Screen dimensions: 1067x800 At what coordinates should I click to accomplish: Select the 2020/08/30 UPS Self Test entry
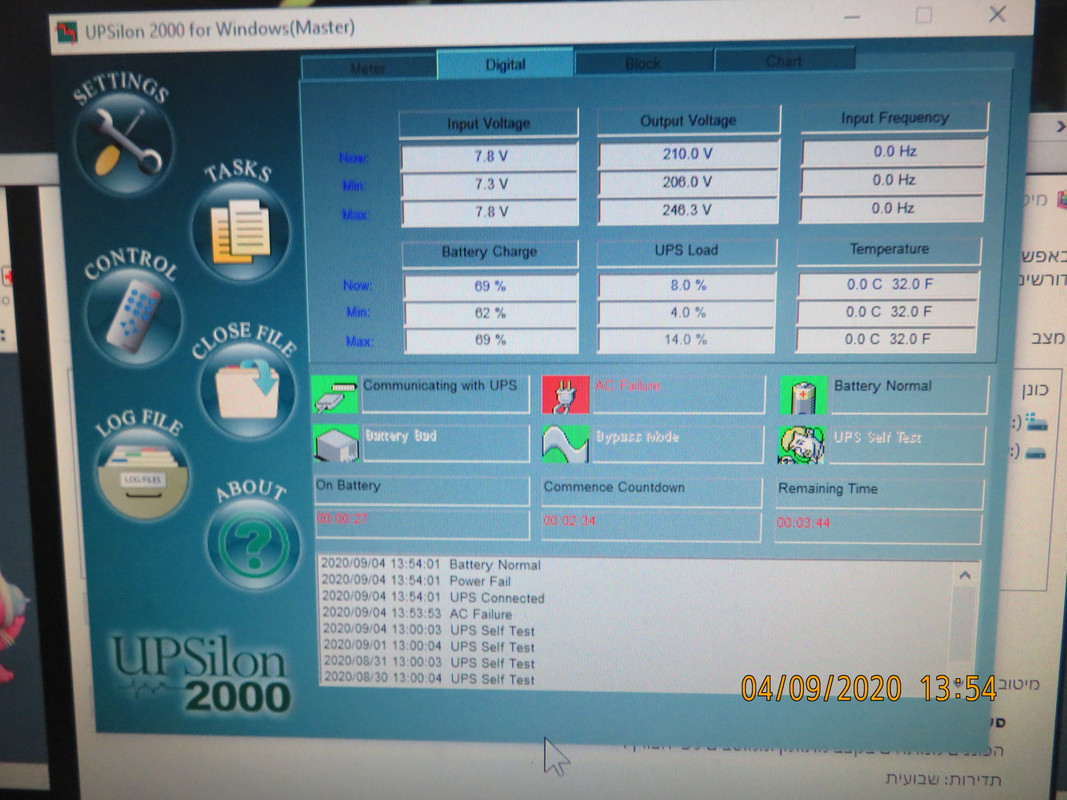(429, 678)
